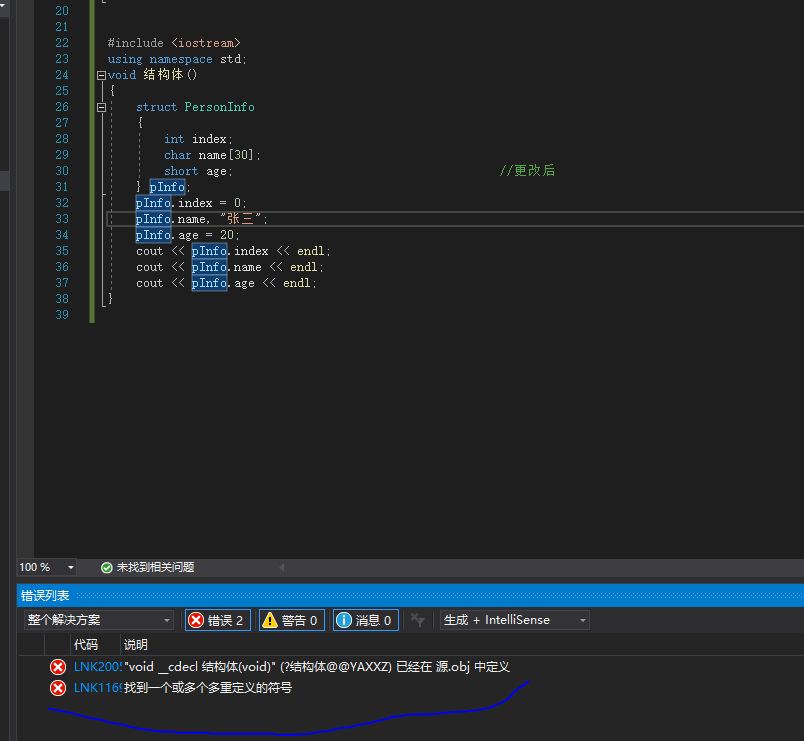This screenshot has width=804, height=741.
Task: Click the red error icon for LNK1169
Action: pos(58,688)
